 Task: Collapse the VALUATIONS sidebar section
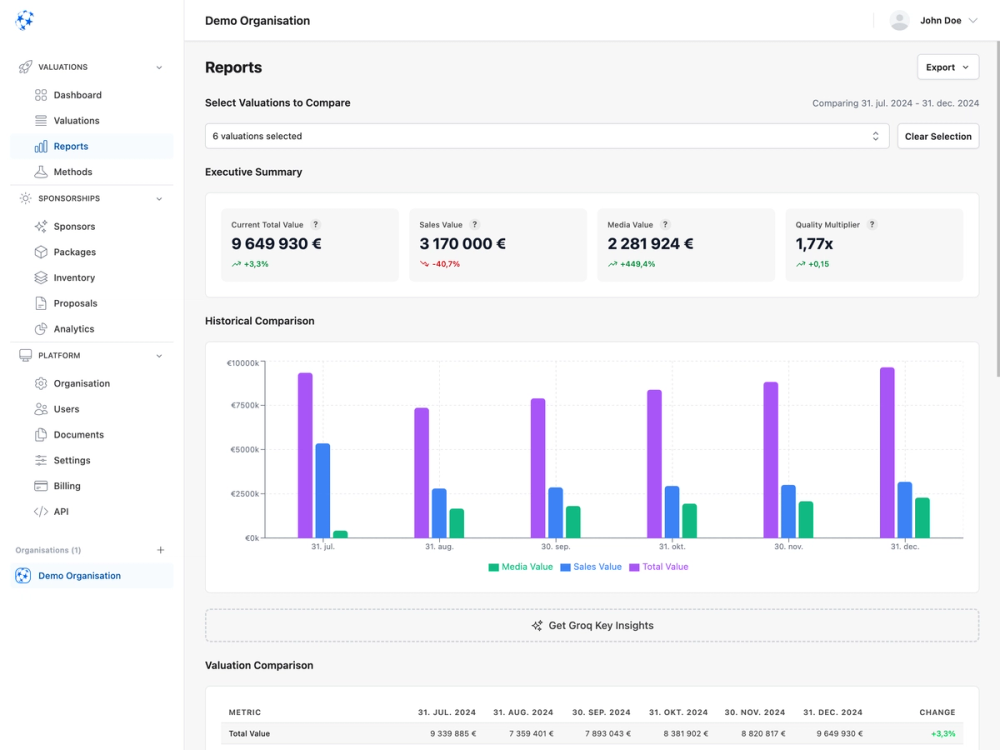(158, 67)
